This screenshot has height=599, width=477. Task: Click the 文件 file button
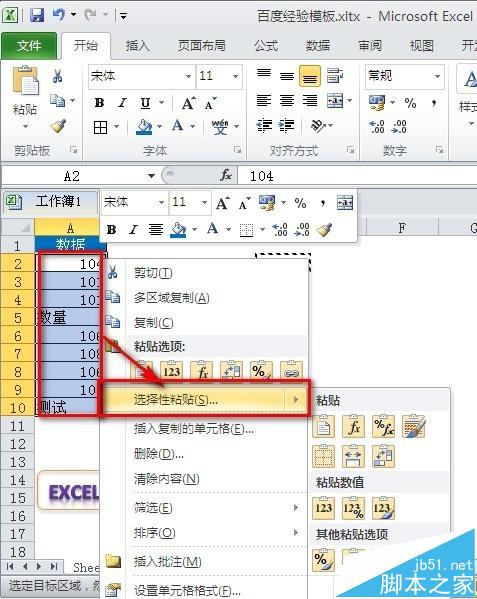29,46
